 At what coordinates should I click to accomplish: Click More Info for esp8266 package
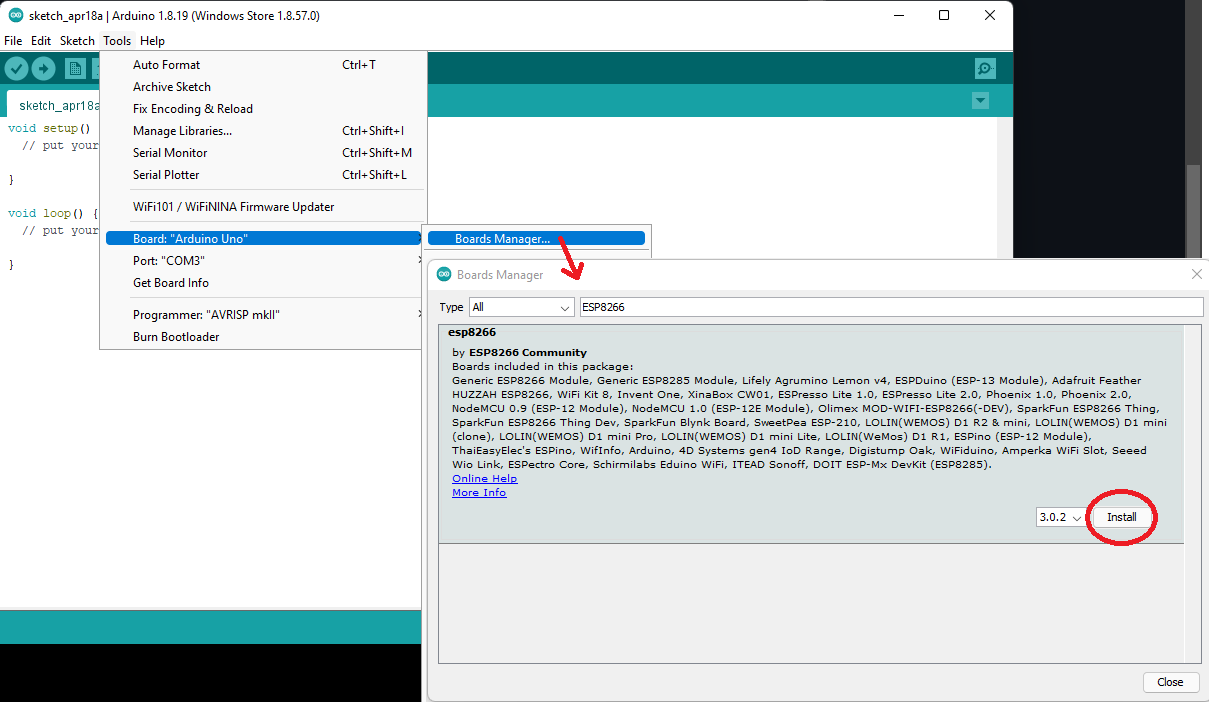pyautogui.click(x=478, y=492)
